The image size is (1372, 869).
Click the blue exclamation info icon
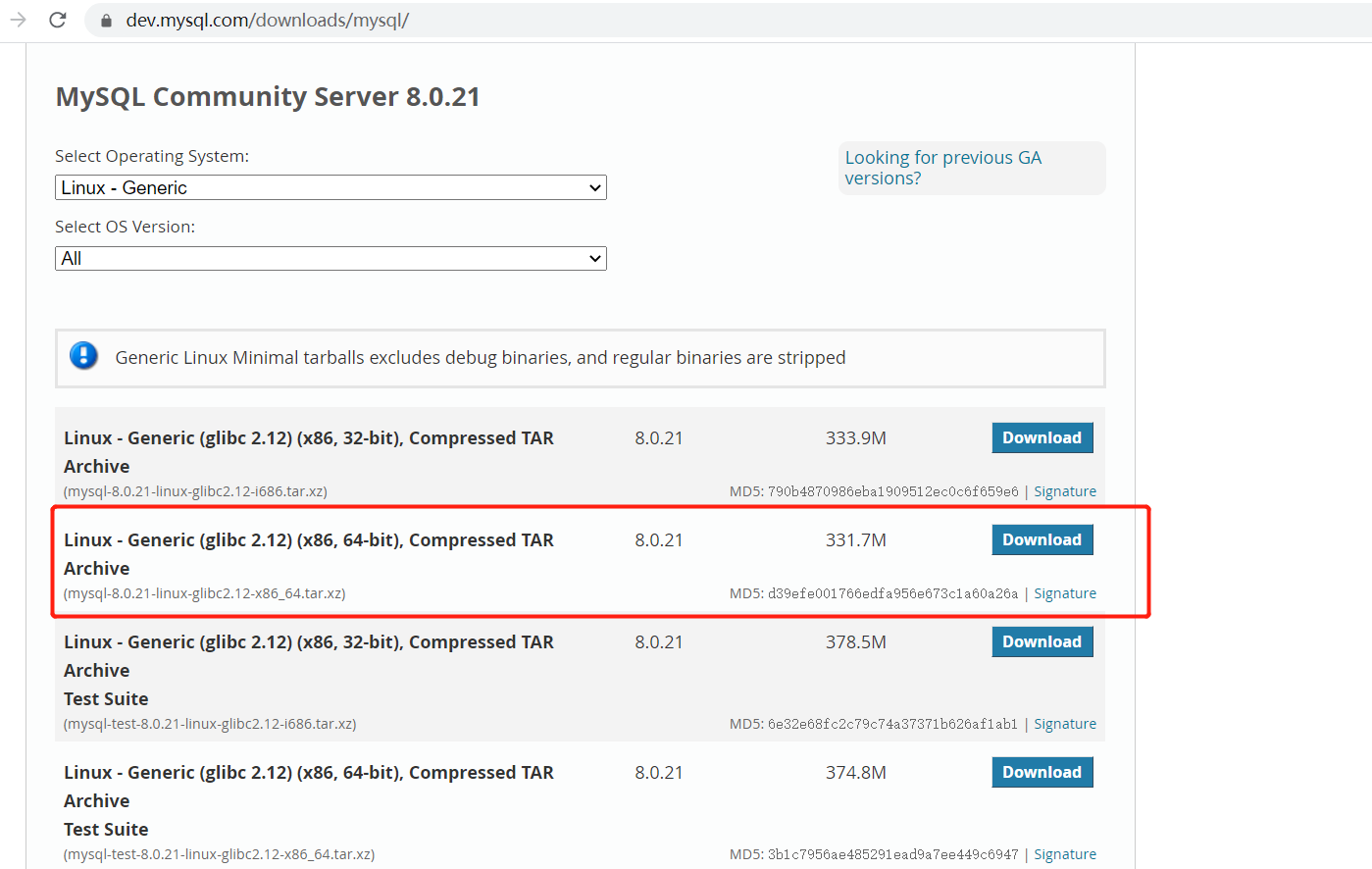pos(83,355)
